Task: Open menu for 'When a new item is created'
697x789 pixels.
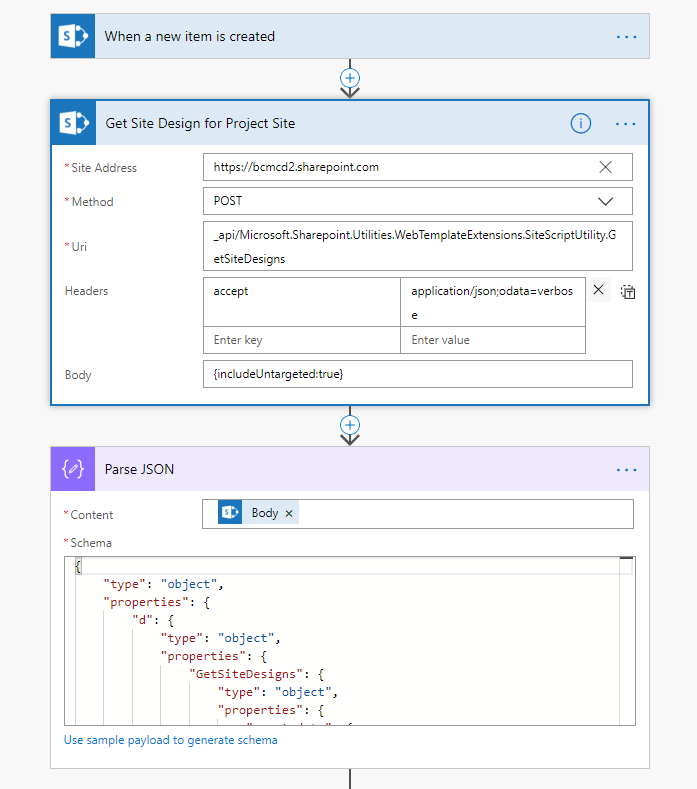Action: click(x=626, y=36)
